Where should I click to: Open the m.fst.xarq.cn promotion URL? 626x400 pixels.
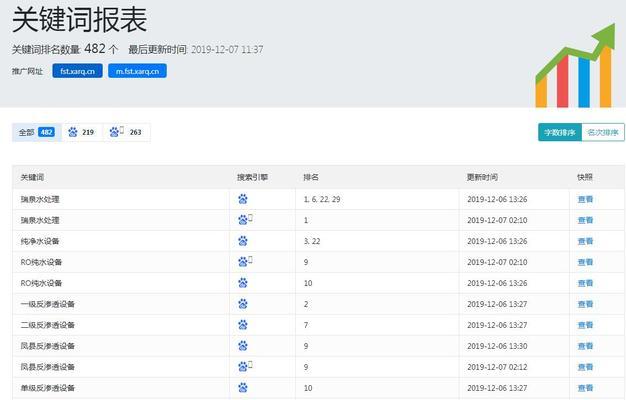(x=137, y=71)
